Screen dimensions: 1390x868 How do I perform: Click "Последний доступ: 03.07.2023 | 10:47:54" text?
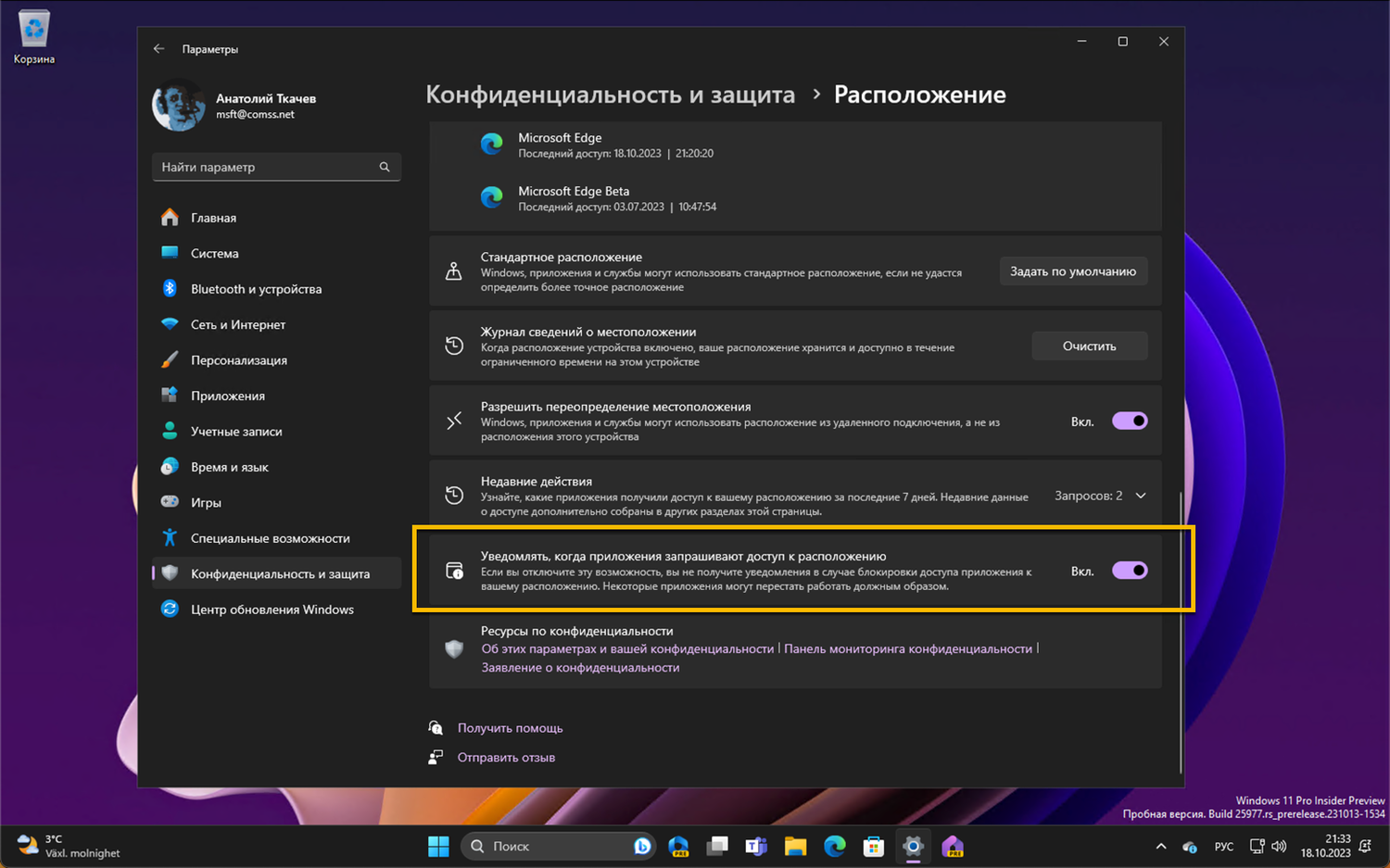coord(617,207)
